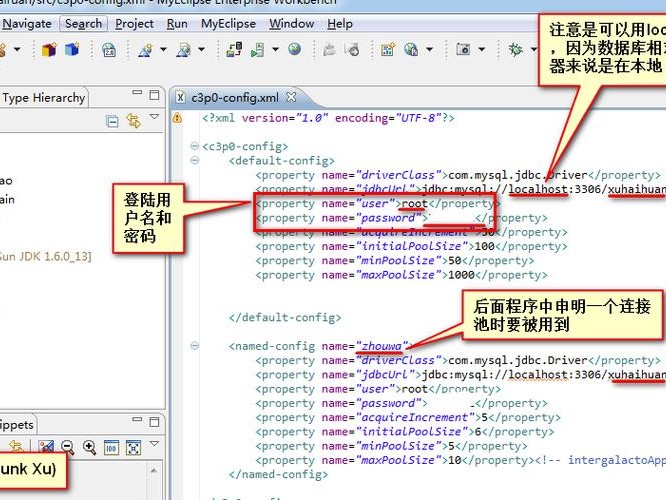Viewport: 666px width, 500px height.
Task: Open dropdown beside the camera snapshot icon
Action: [482, 50]
